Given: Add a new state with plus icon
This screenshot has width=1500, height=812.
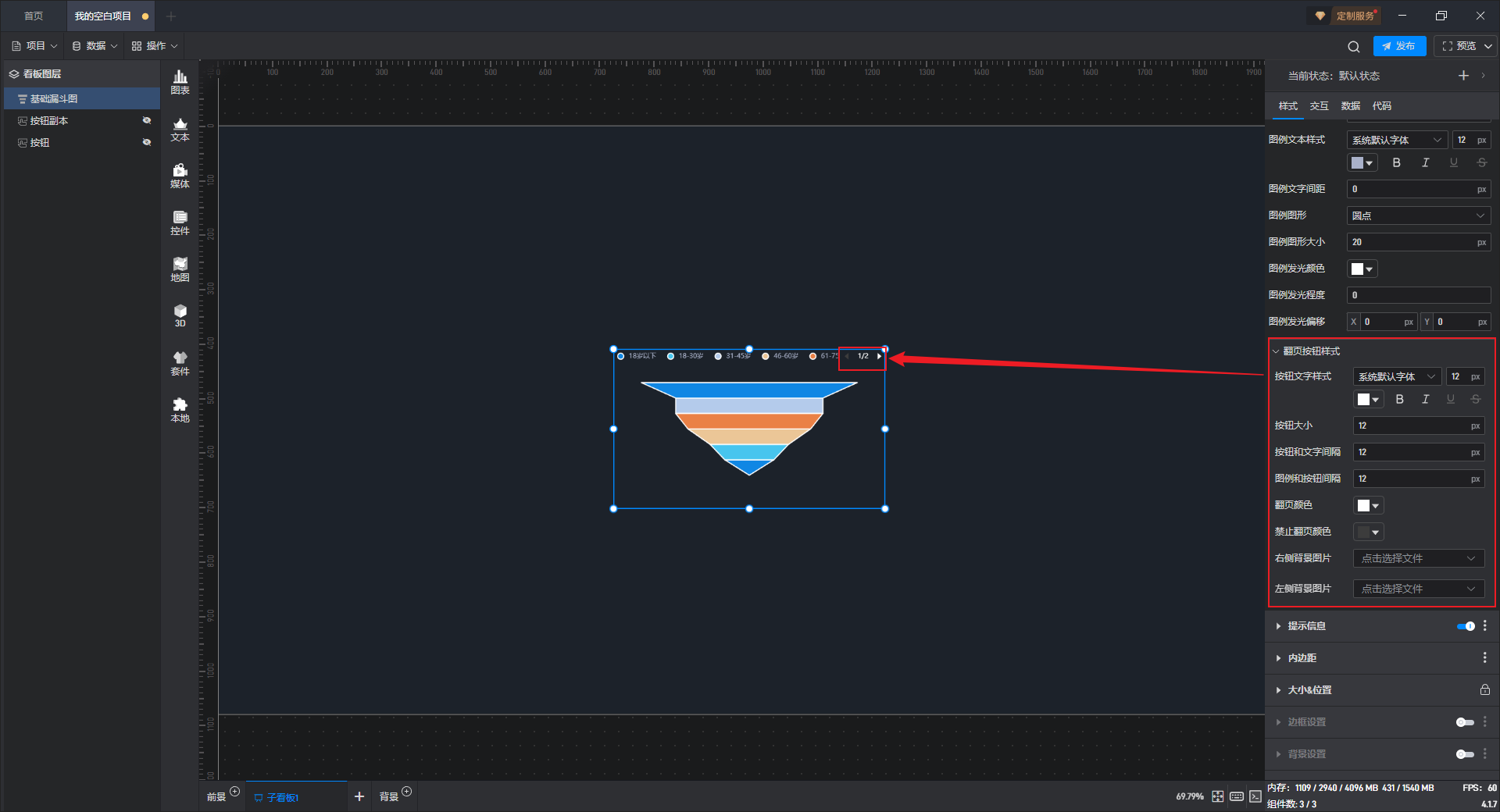Looking at the screenshot, I should pos(1463,76).
